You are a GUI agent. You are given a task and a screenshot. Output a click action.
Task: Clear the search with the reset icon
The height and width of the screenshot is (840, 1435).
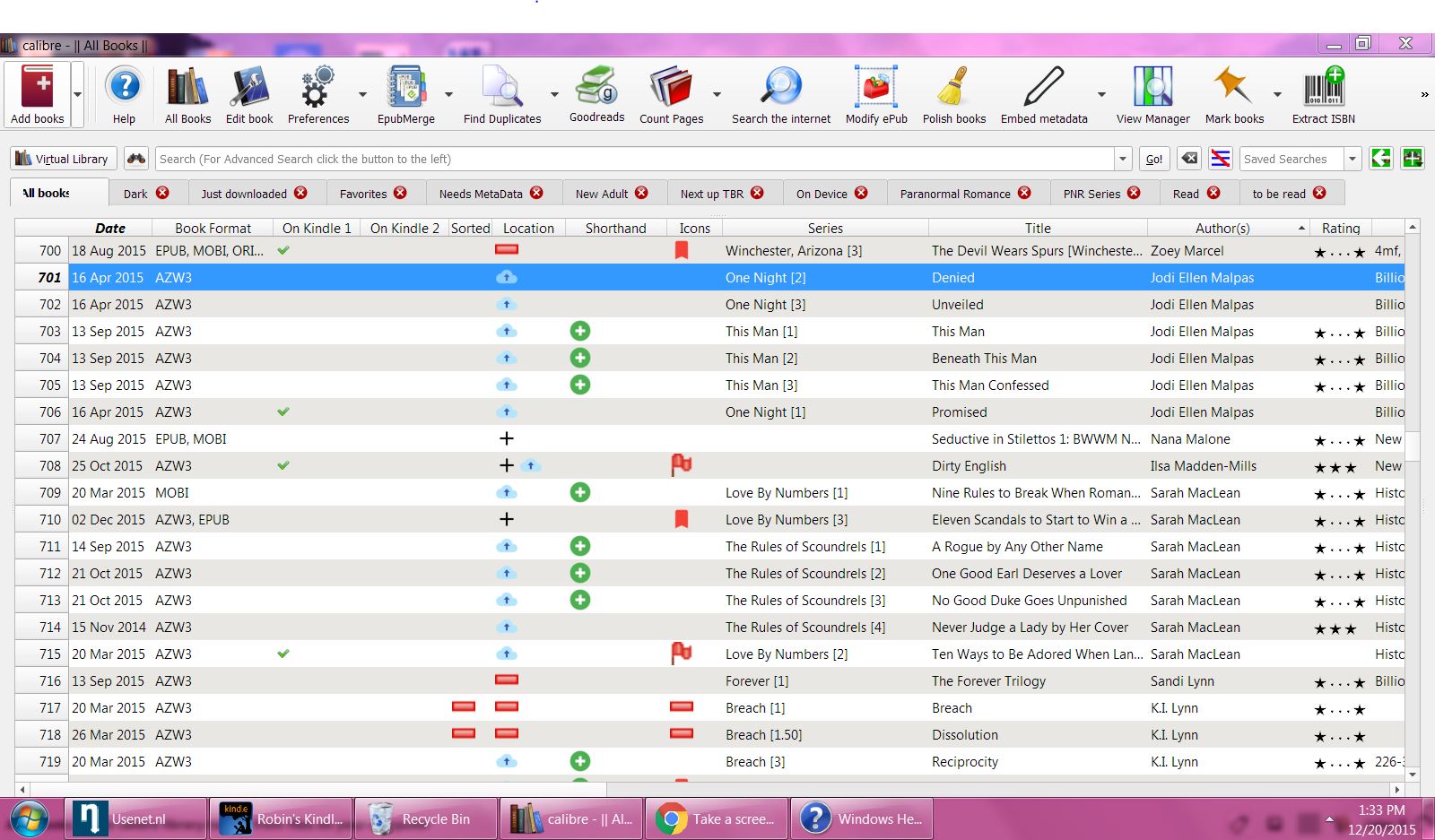[1189, 159]
